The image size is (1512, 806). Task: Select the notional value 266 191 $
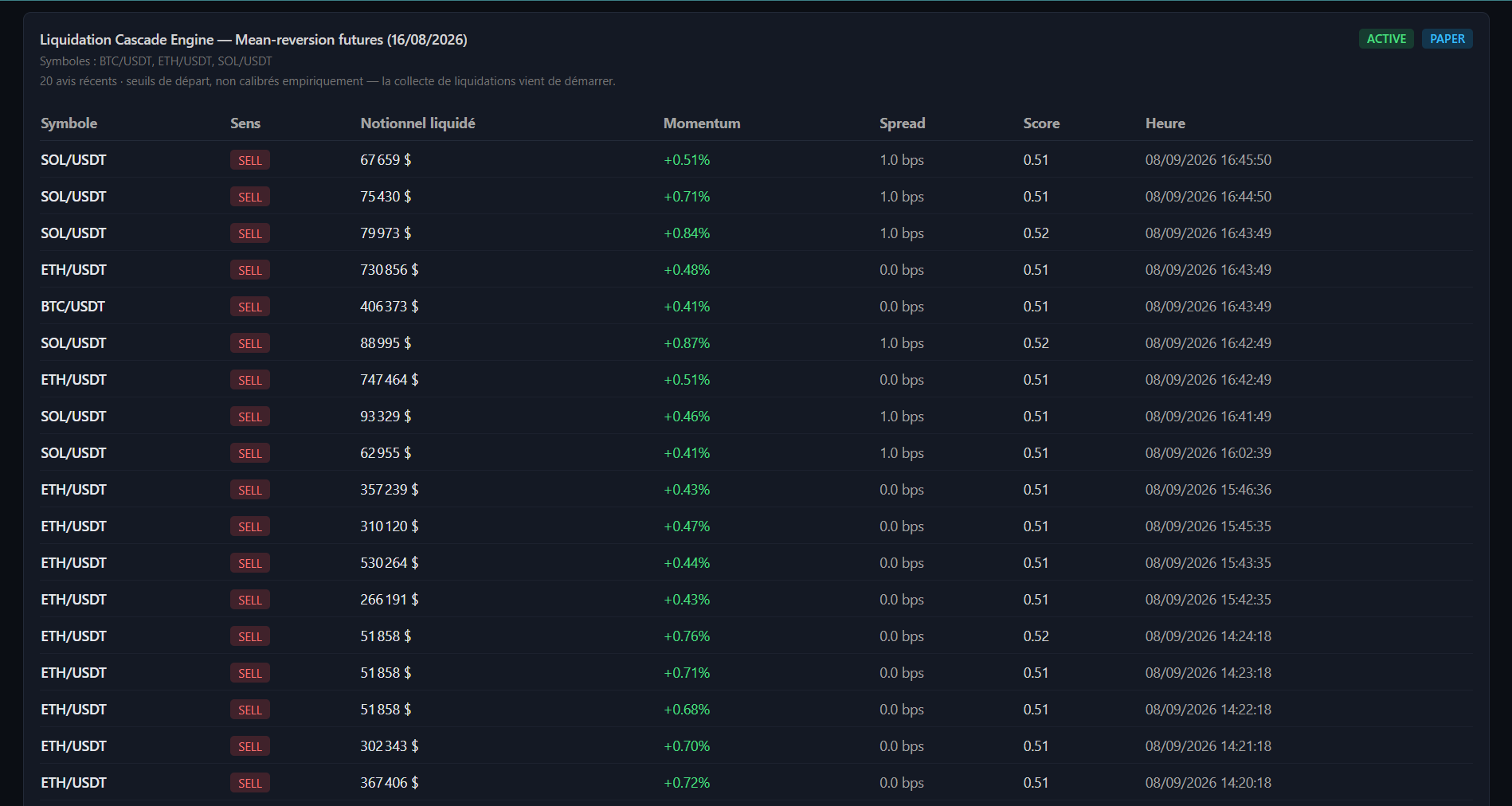[390, 600]
